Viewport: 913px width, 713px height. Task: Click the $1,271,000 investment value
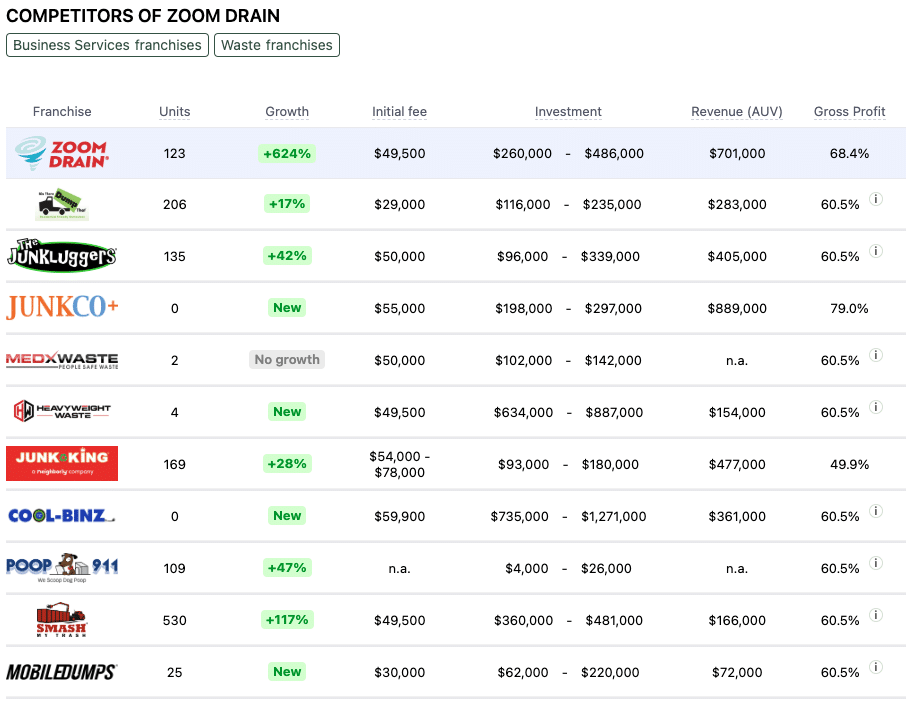pos(614,516)
